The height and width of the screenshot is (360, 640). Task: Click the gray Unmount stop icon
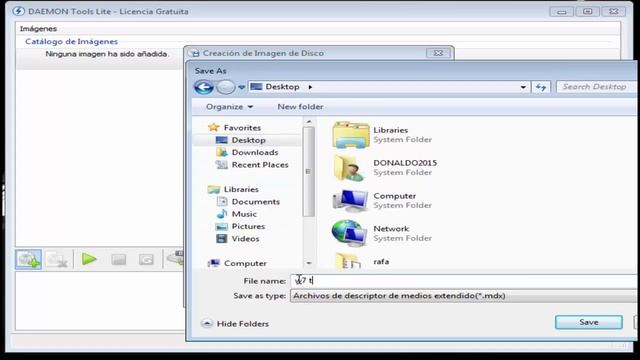point(118,259)
